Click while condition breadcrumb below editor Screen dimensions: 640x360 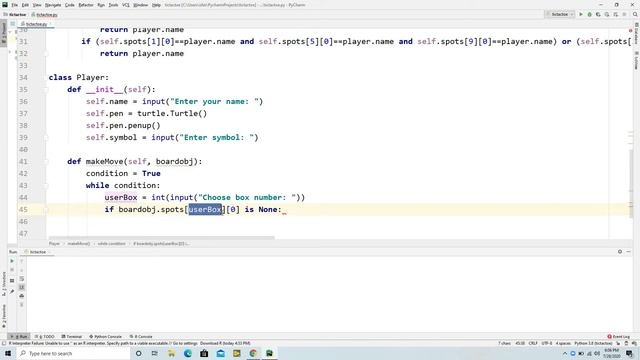tap(111, 244)
